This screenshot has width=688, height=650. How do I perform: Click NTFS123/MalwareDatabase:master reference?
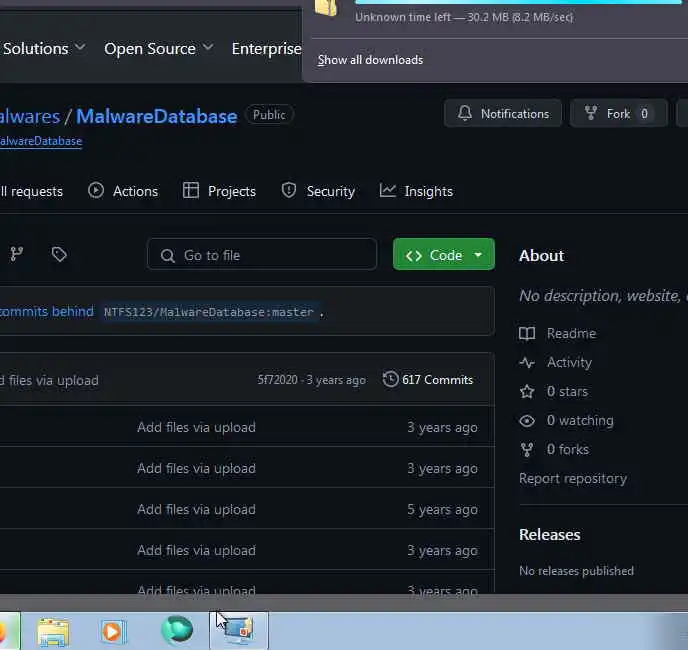(x=209, y=312)
